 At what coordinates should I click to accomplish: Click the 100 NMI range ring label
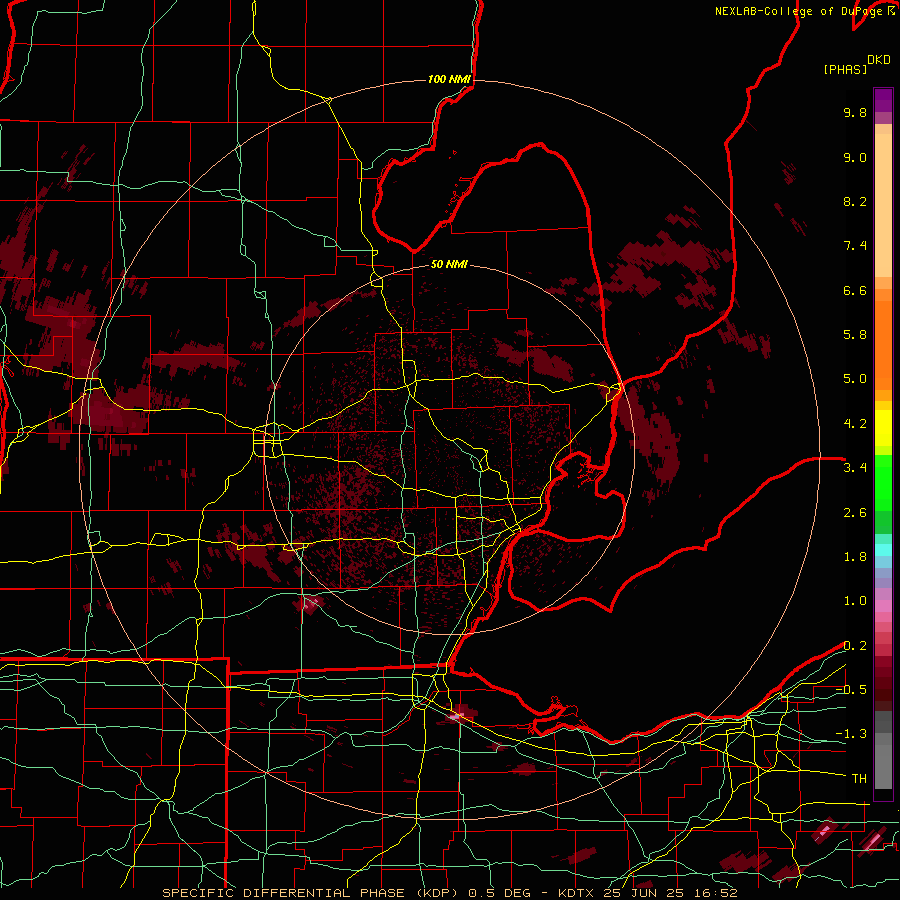coord(449,79)
